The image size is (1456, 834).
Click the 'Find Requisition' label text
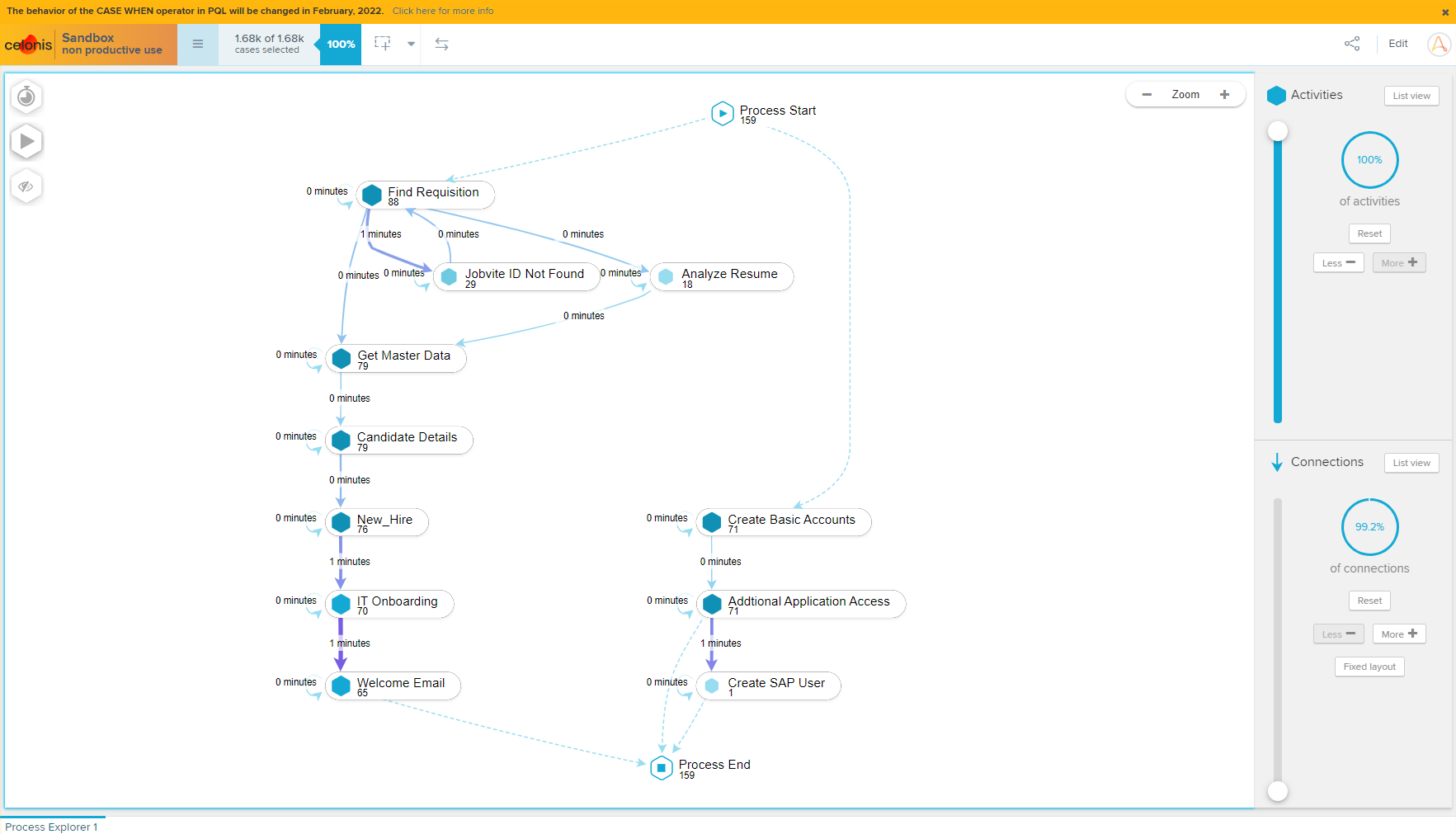[433, 192]
